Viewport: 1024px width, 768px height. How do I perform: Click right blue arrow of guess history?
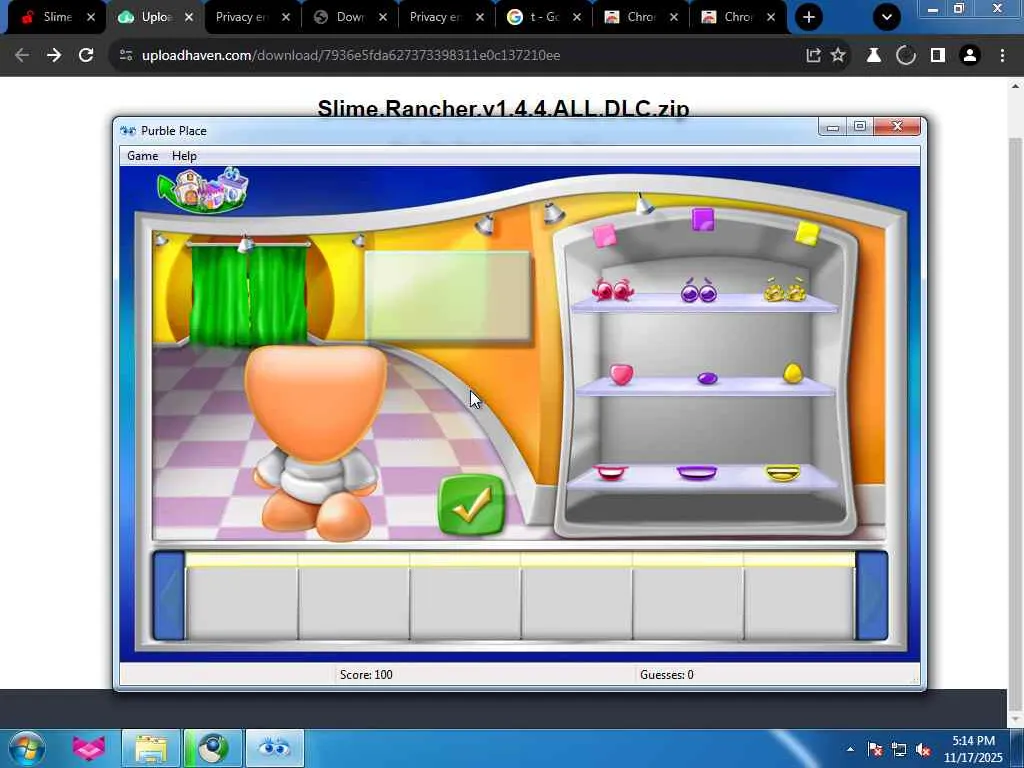pos(872,596)
